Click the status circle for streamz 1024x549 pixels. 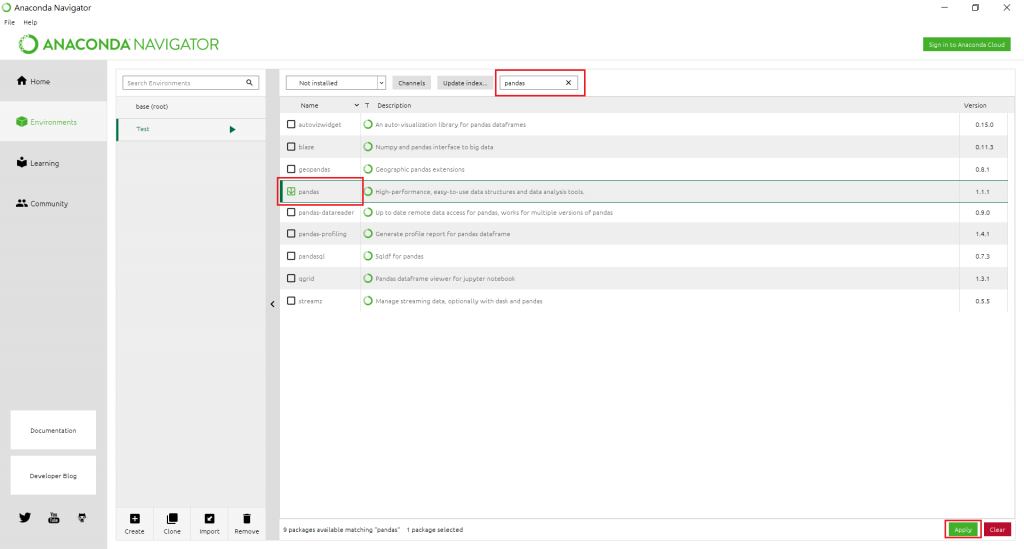coord(368,301)
